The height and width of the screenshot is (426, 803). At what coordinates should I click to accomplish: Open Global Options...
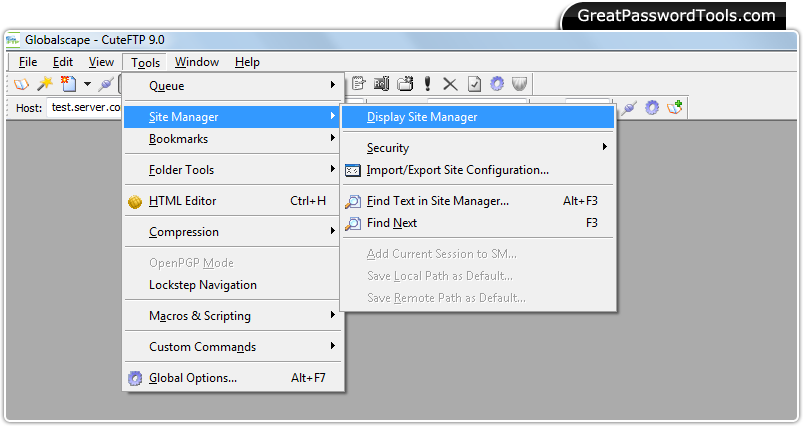click(233, 378)
